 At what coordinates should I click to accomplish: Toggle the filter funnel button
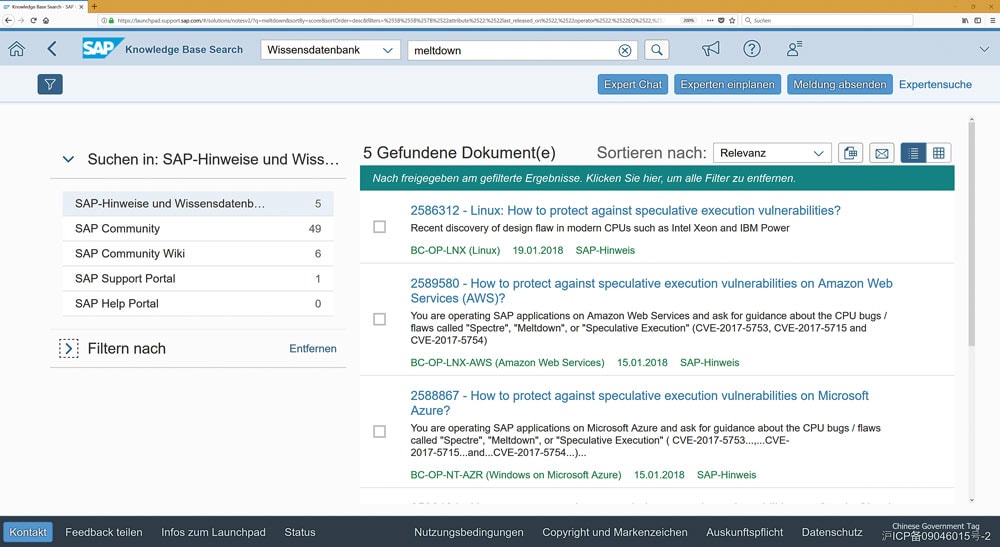point(50,84)
